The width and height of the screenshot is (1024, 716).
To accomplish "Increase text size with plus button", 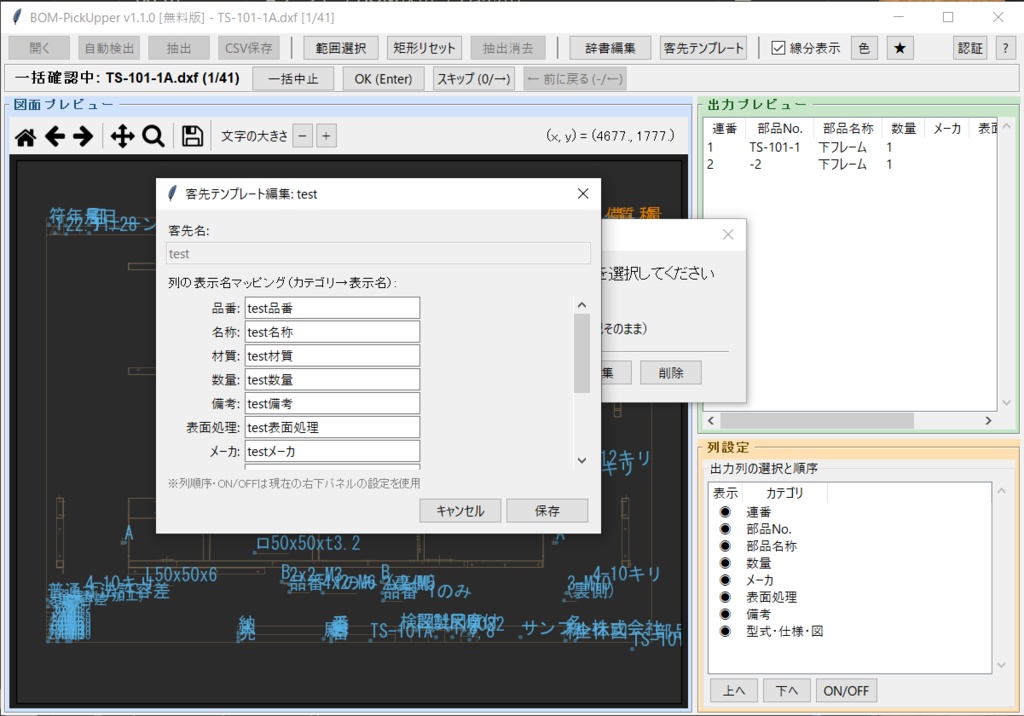I will click(x=326, y=136).
